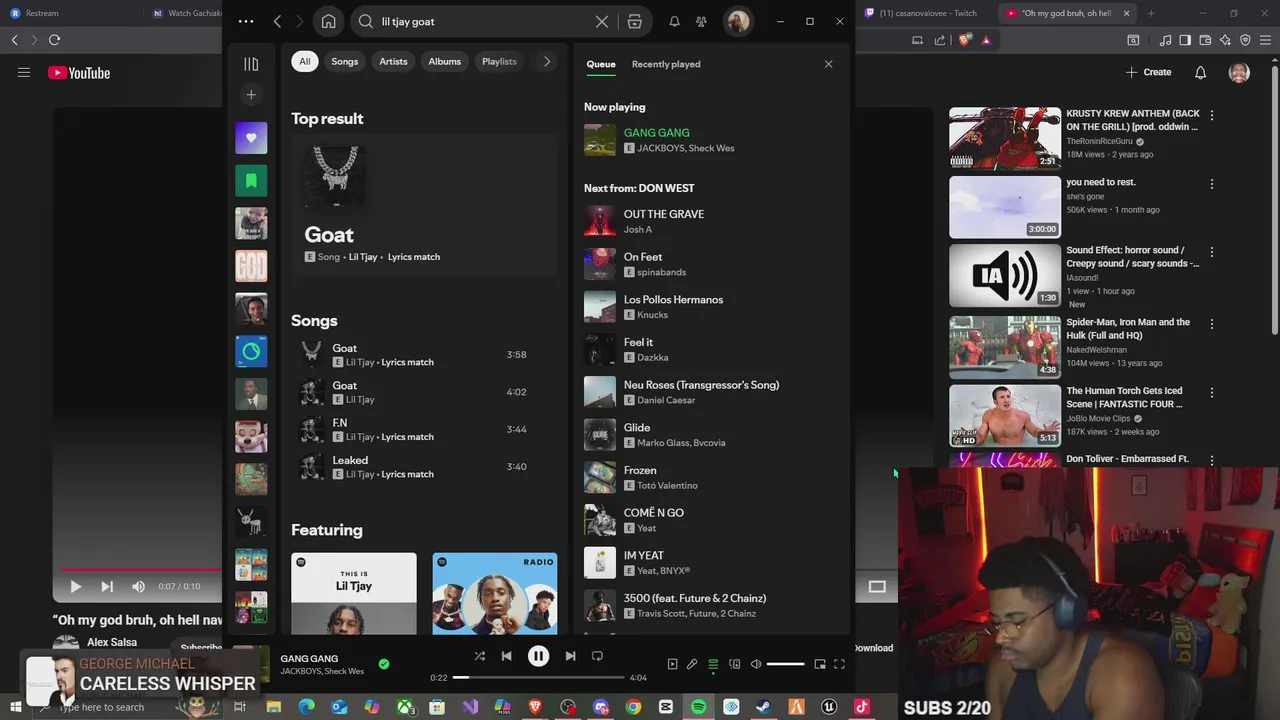Select the All filter chip
1280x720 pixels.
pyautogui.click(x=305, y=61)
